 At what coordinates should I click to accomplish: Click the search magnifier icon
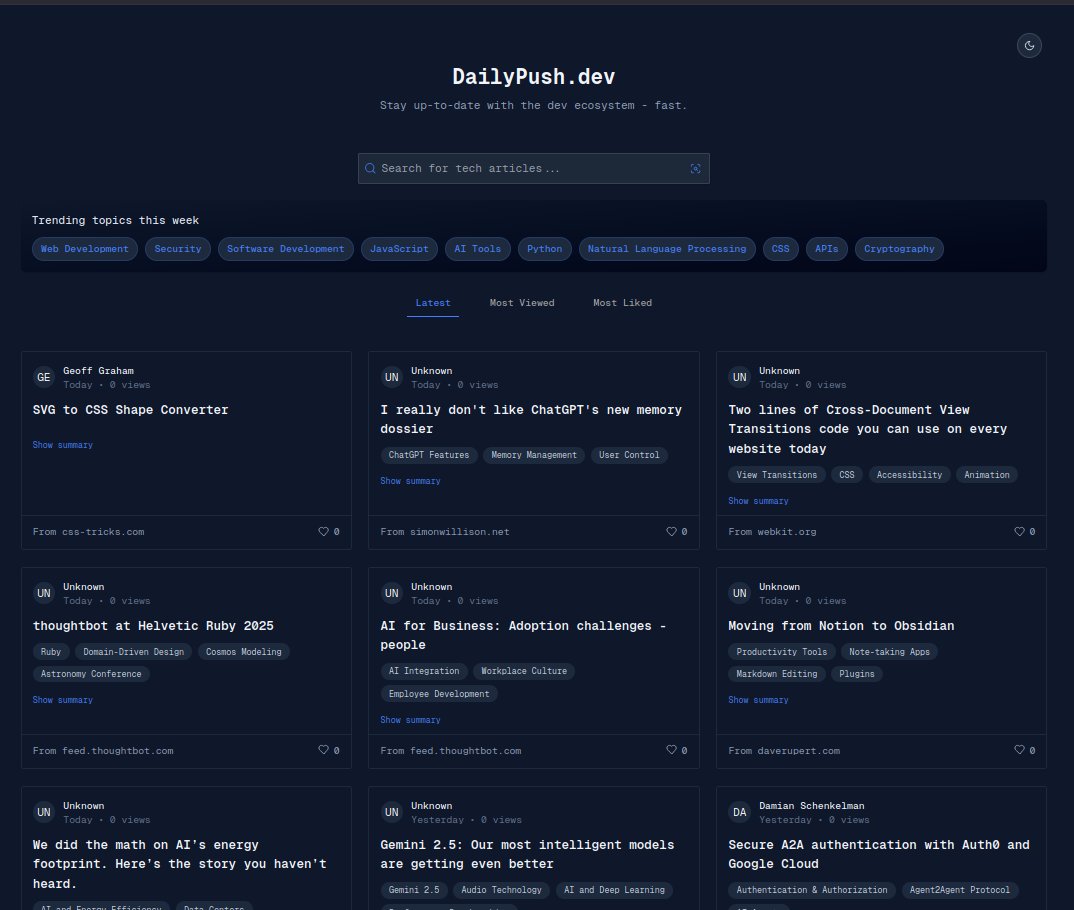click(370, 168)
